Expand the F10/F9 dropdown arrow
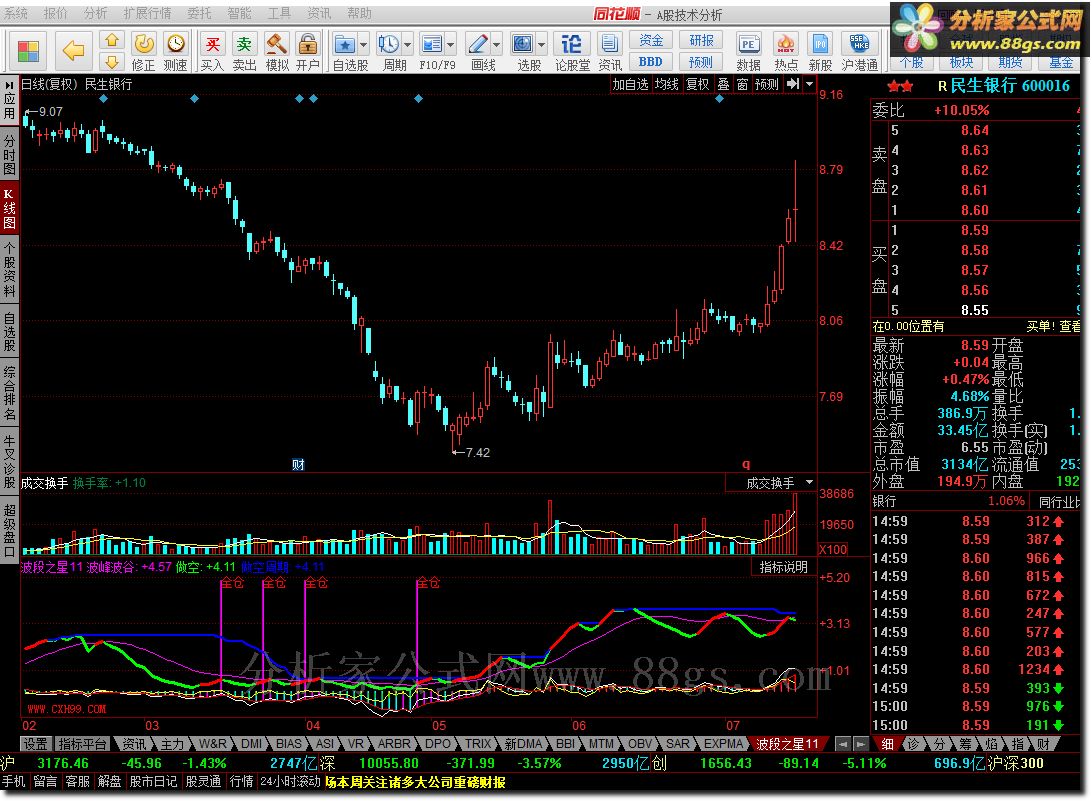The width and height of the screenshot is (1092, 801). click(x=451, y=45)
